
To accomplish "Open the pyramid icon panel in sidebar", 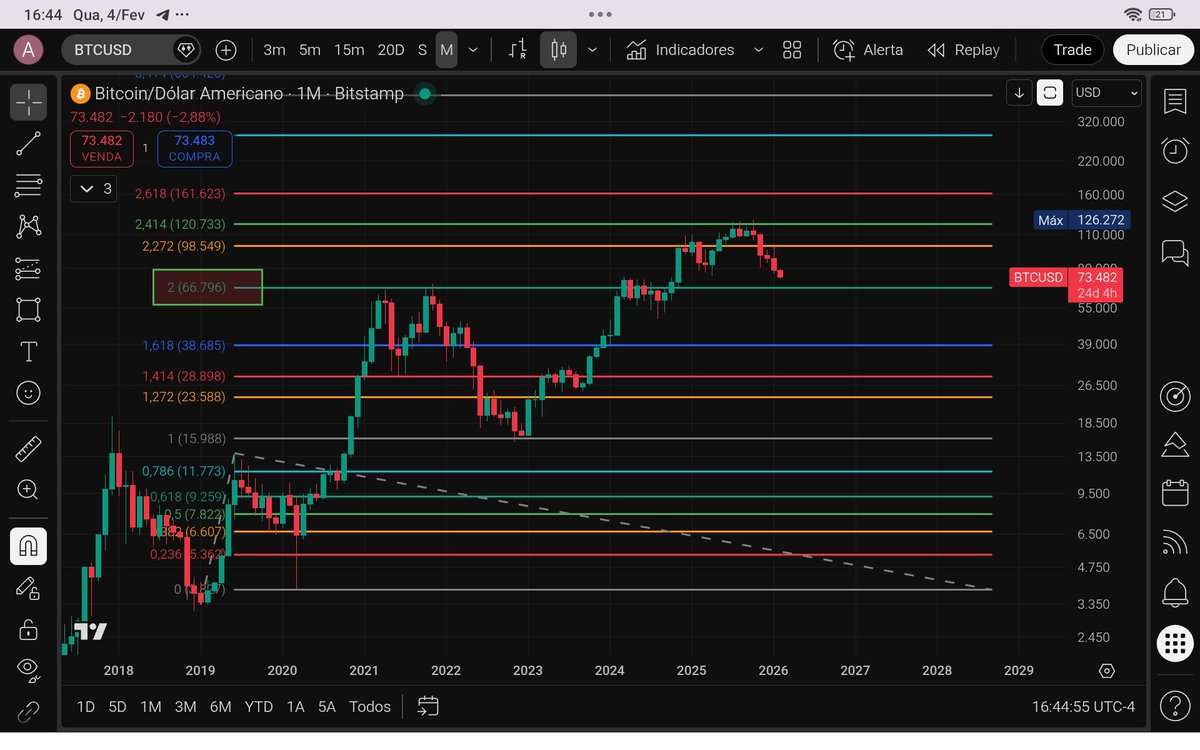I will (1175, 444).
